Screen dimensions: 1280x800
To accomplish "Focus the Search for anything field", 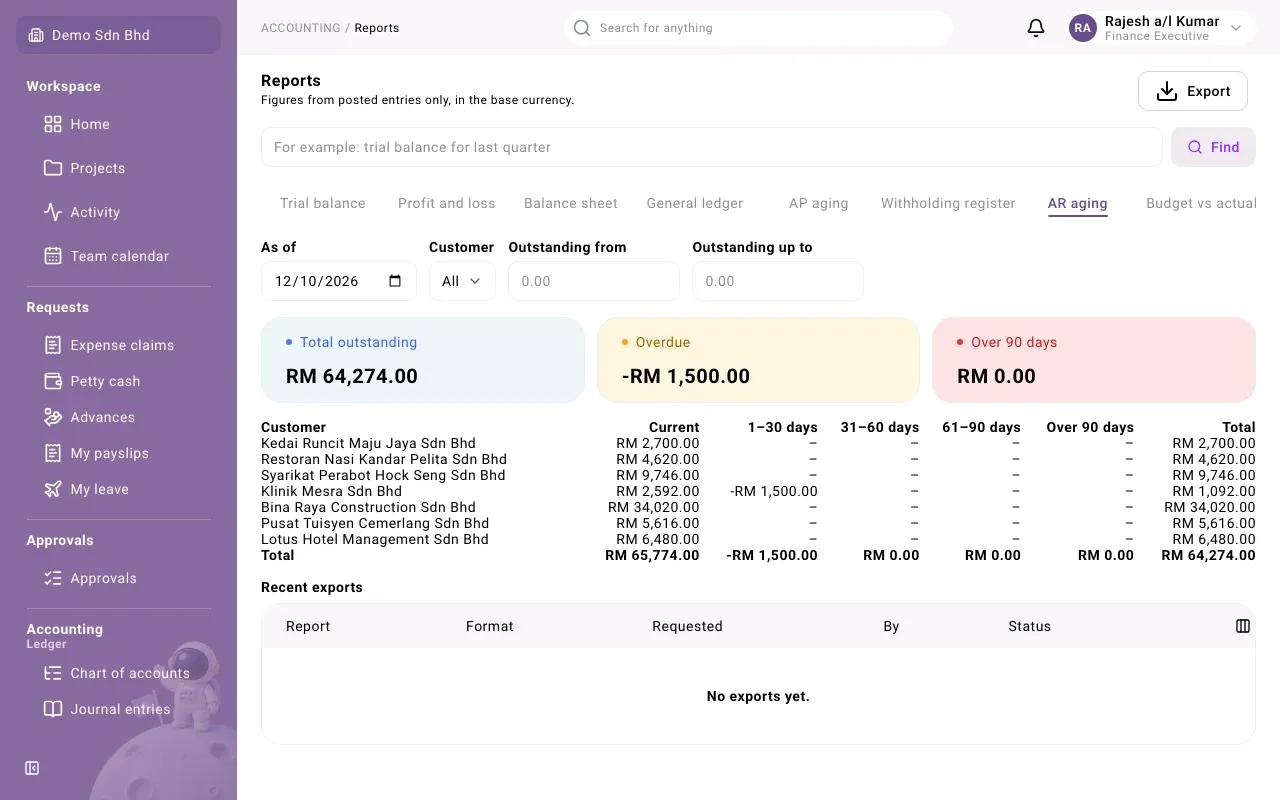I will (758, 28).
